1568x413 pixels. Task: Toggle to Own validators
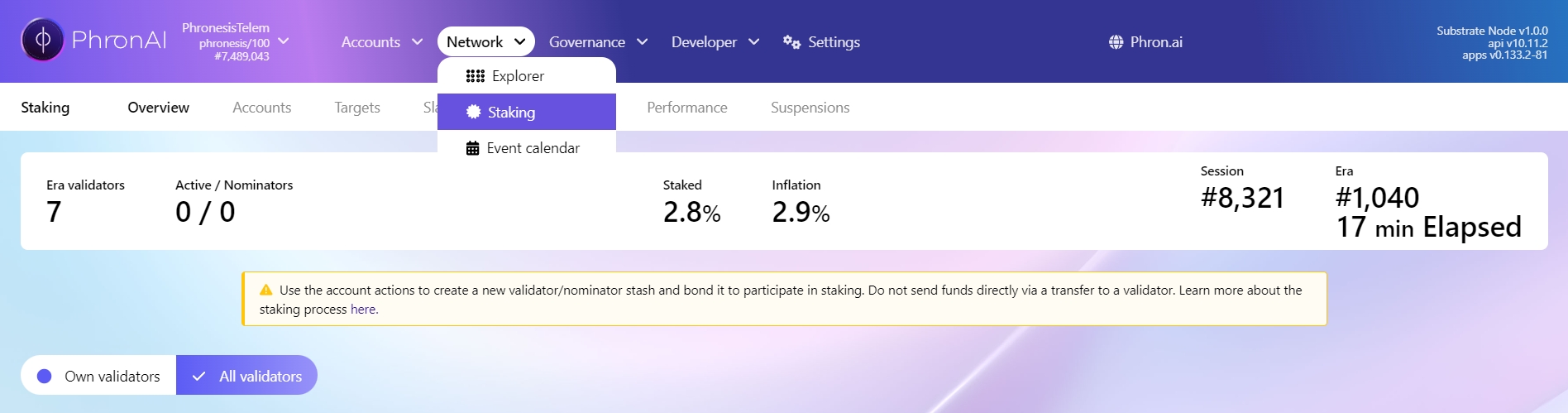(99, 376)
